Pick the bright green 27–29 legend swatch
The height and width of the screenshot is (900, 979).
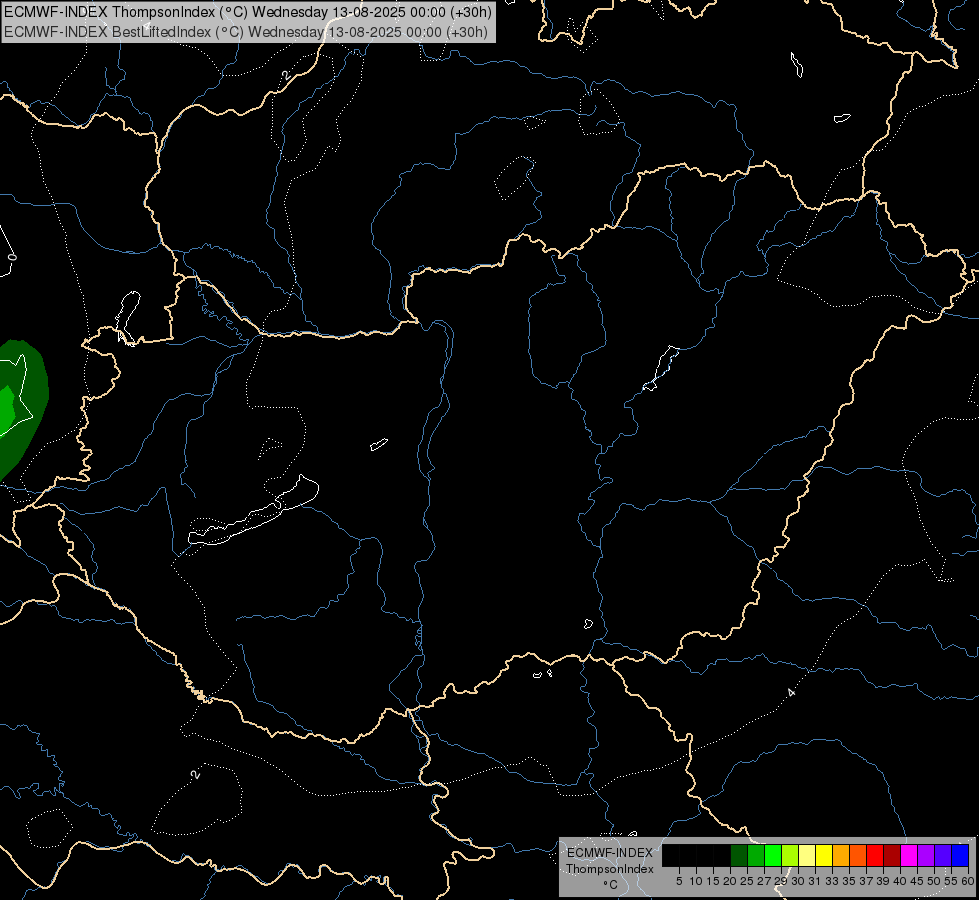point(773,855)
